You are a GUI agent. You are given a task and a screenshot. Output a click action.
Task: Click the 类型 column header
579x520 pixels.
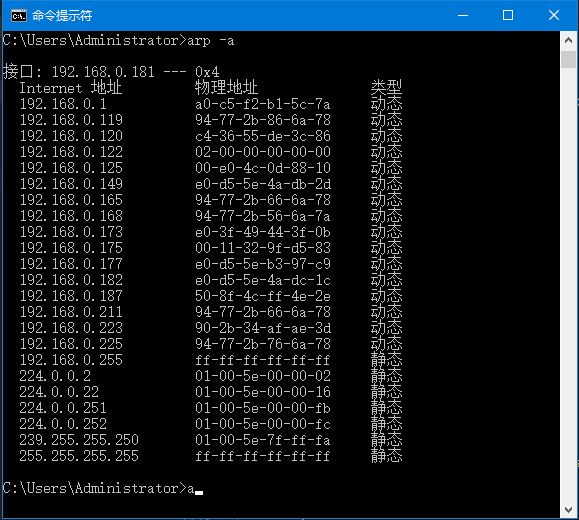[386, 88]
